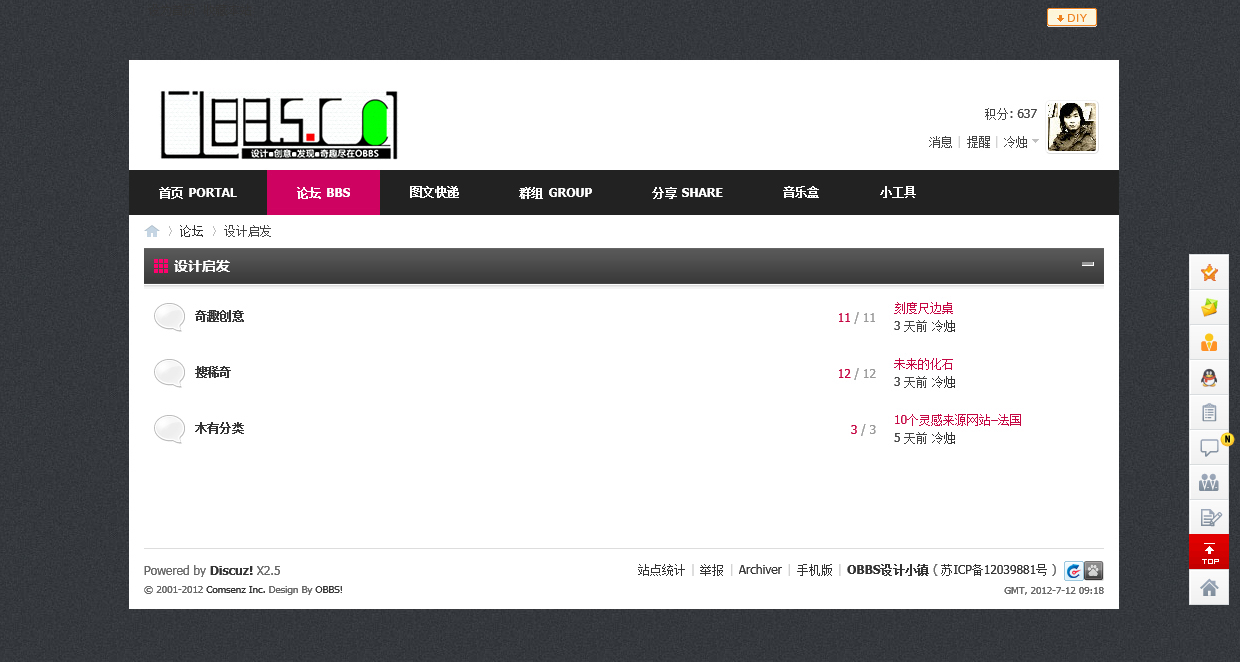This screenshot has height=662, width=1240.
Task: Open the Discuz! link in footer
Action: [x=231, y=570]
